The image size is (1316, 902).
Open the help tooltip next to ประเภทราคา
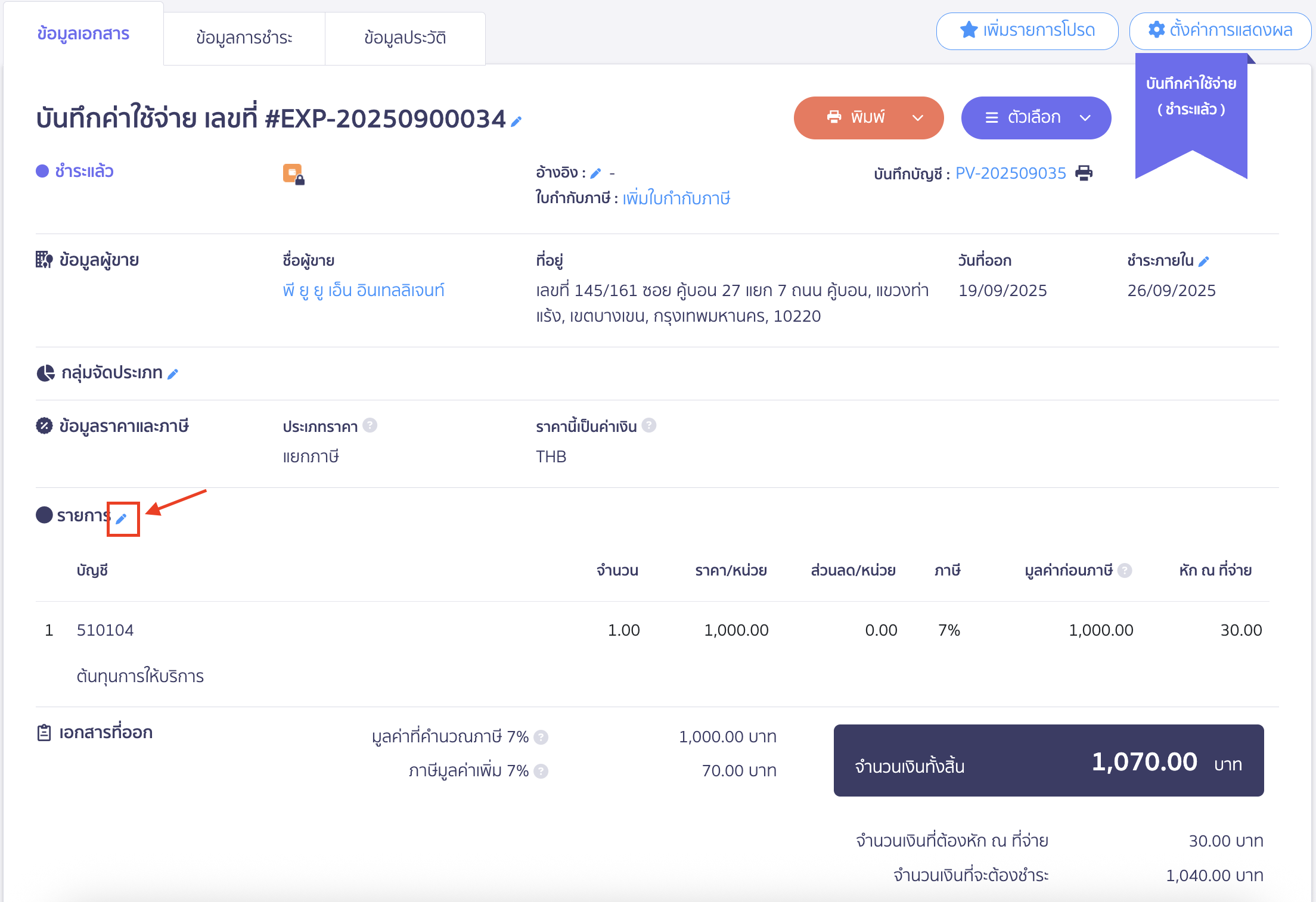(x=370, y=425)
